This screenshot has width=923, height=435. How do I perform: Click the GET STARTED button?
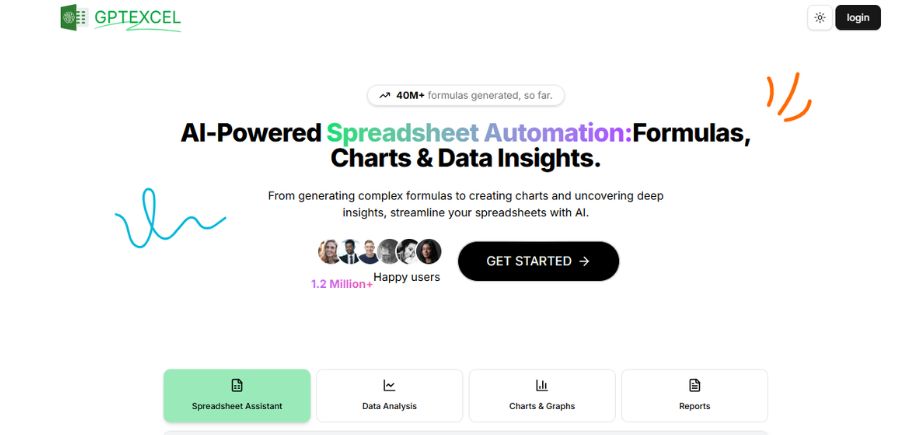(x=538, y=261)
